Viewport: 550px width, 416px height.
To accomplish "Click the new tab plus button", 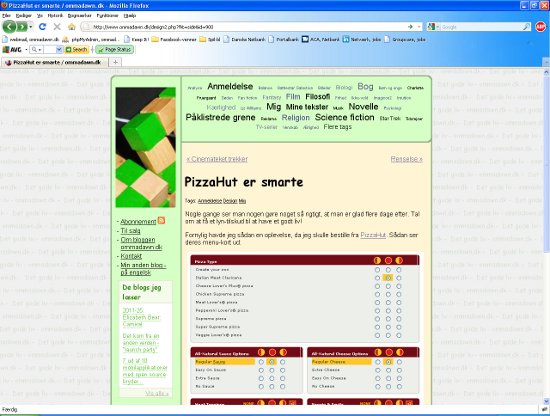I will 115,62.
